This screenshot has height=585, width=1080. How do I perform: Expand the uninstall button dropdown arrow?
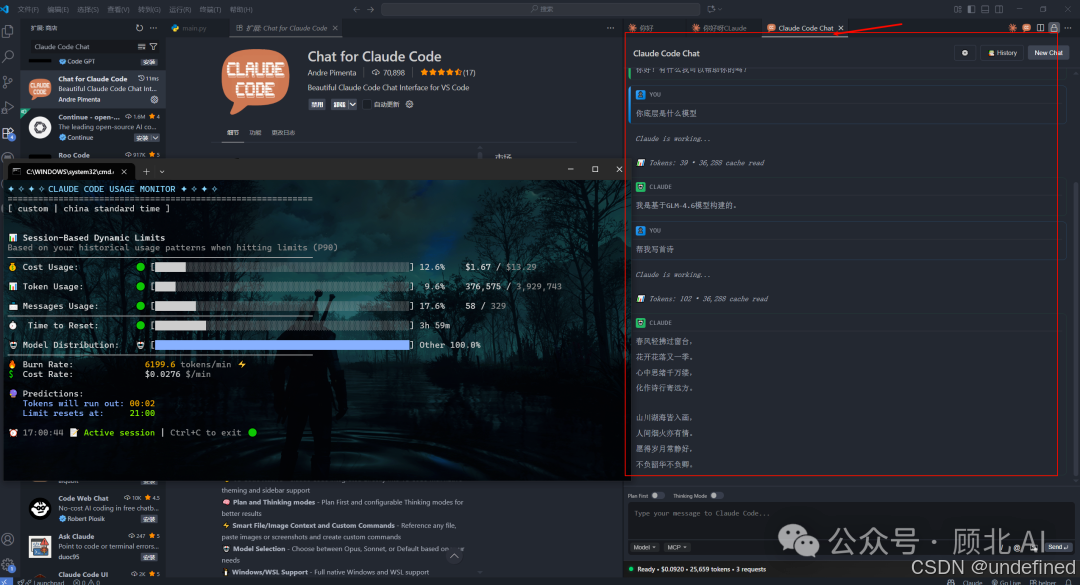[353, 105]
